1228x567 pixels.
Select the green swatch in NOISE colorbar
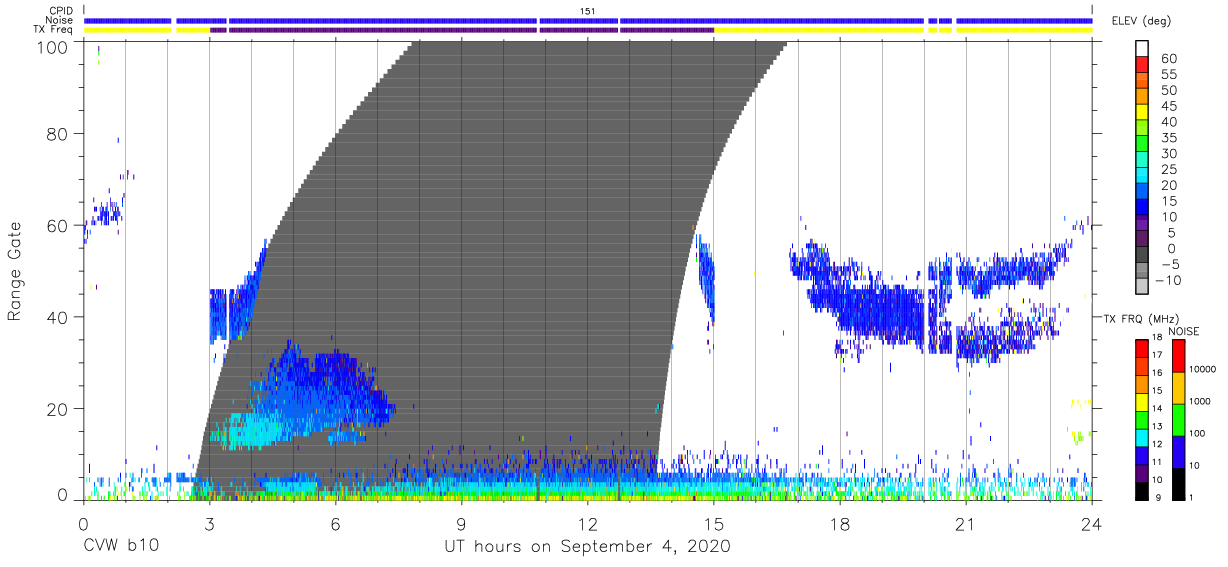pyautogui.click(x=1177, y=420)
